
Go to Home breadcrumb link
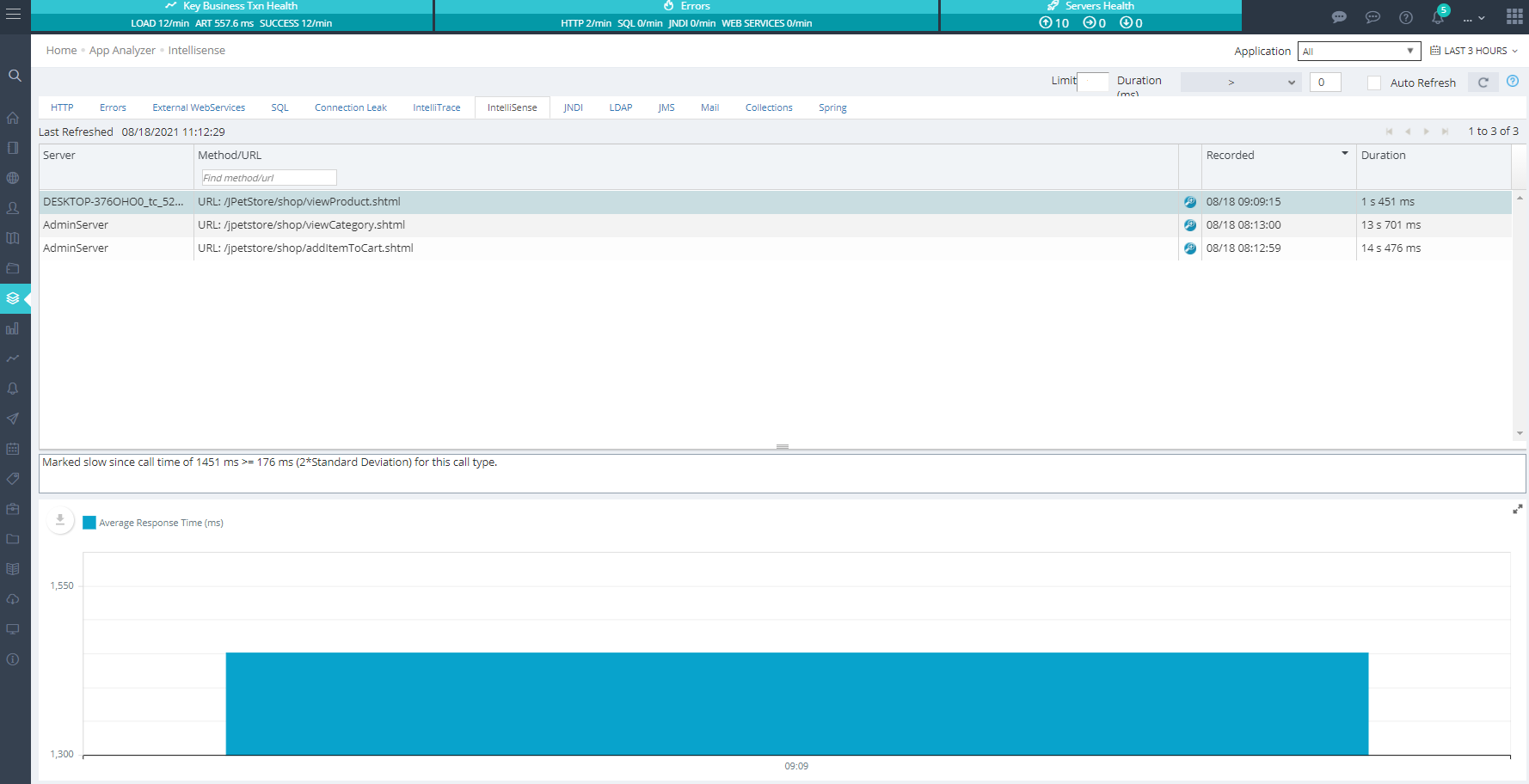(61, 51)
